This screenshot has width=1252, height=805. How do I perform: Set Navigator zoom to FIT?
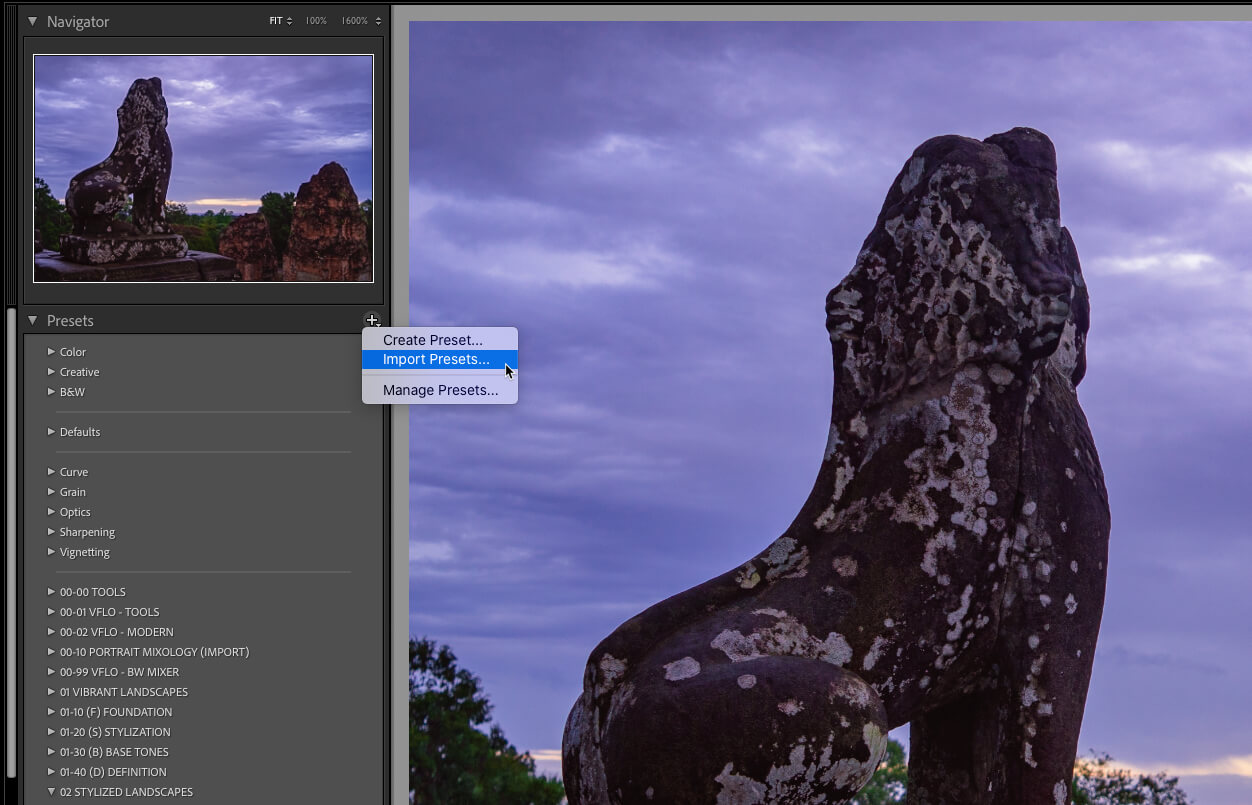[275, 21]
